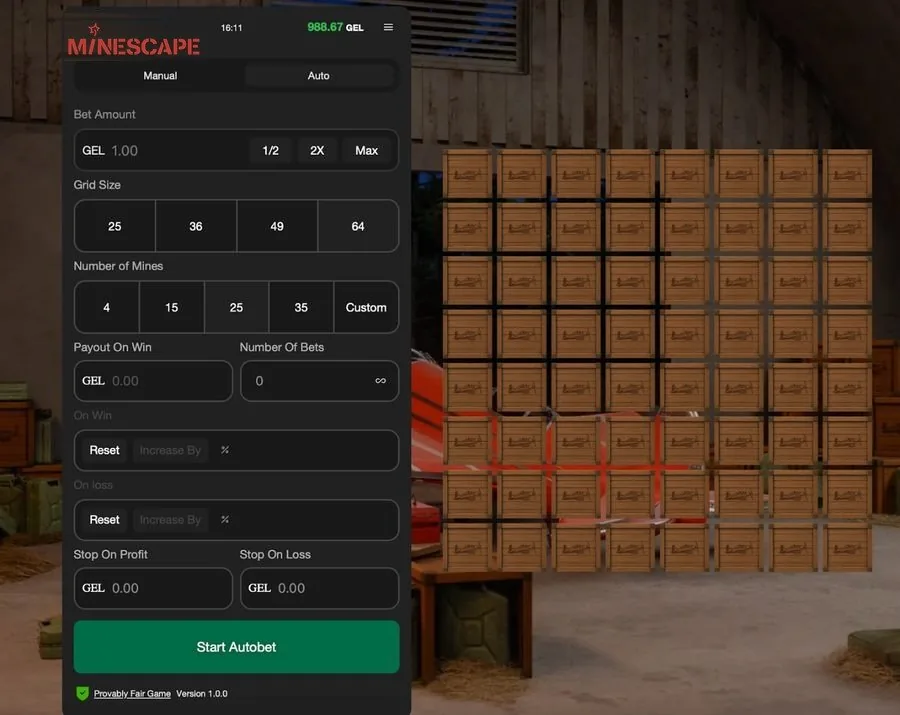Select grid size 36
Viewport: 900px width, 715px height.
196,226
